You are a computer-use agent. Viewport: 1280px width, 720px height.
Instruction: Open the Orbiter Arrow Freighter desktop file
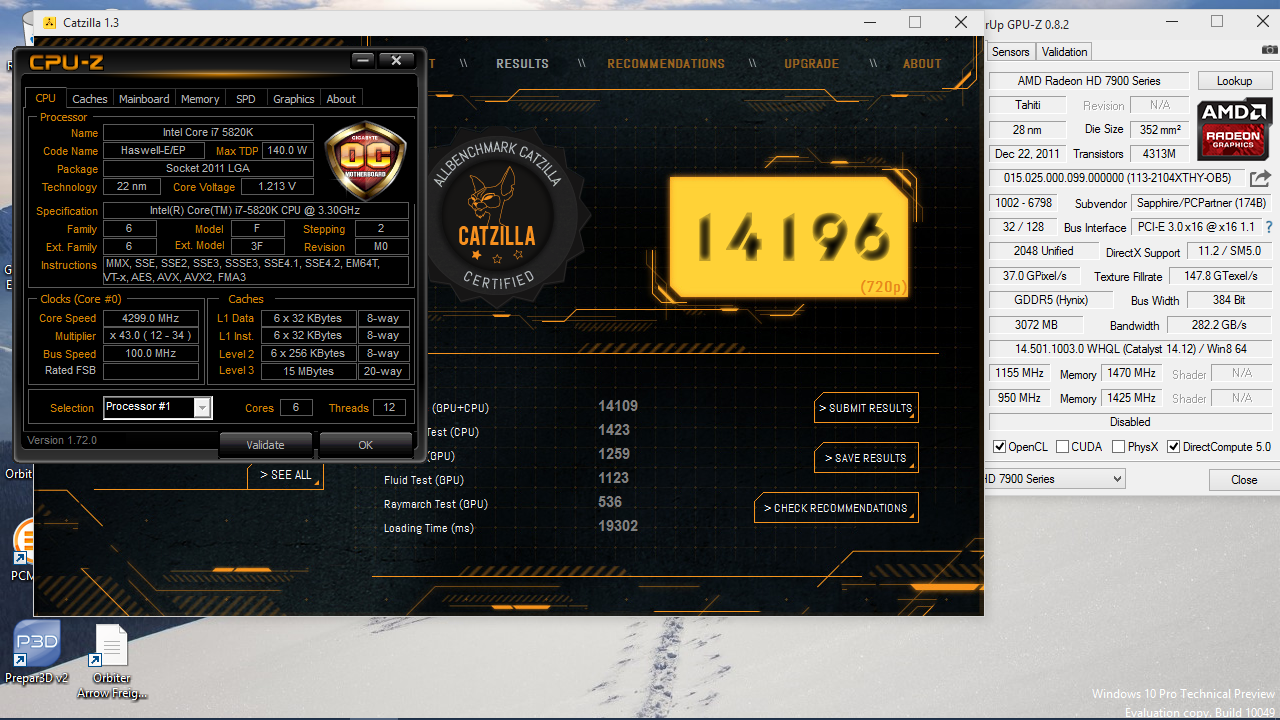[x=110, y=660]
